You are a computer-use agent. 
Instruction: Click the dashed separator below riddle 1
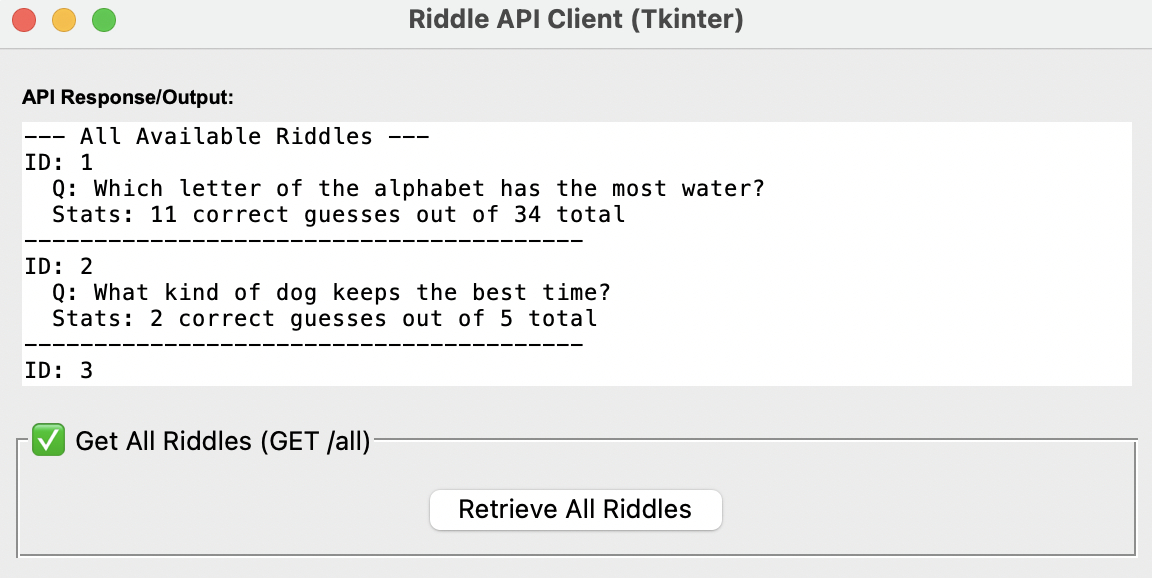pos(302,240)
